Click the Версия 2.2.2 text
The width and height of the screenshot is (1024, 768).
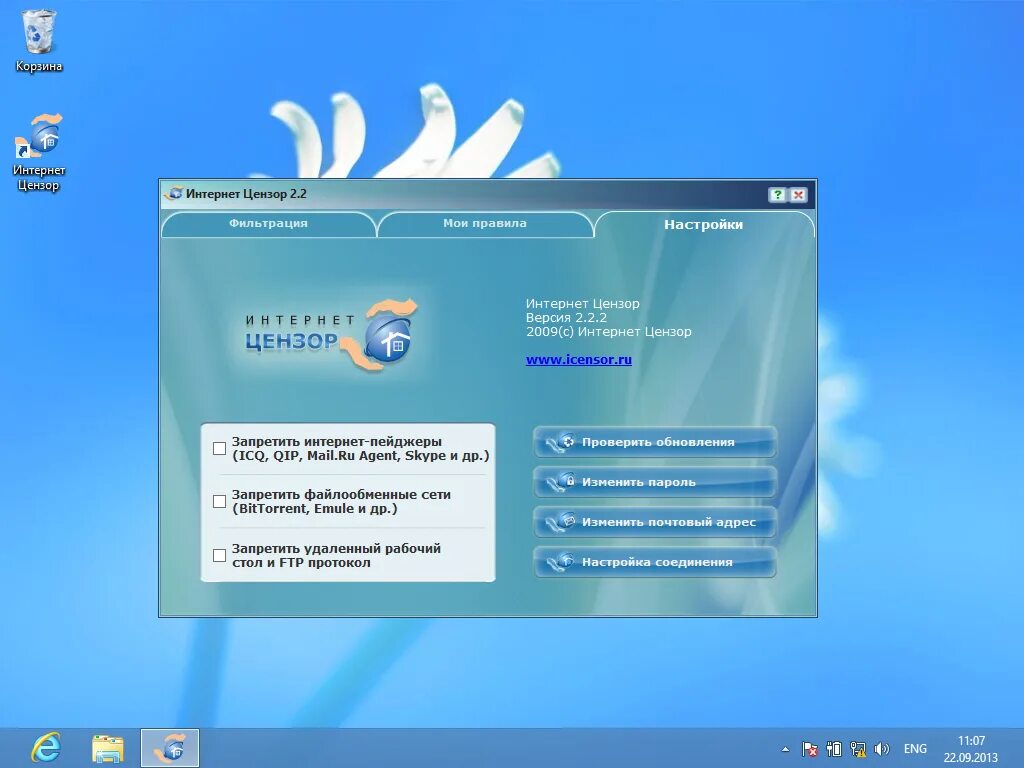[x=566, y=317]
